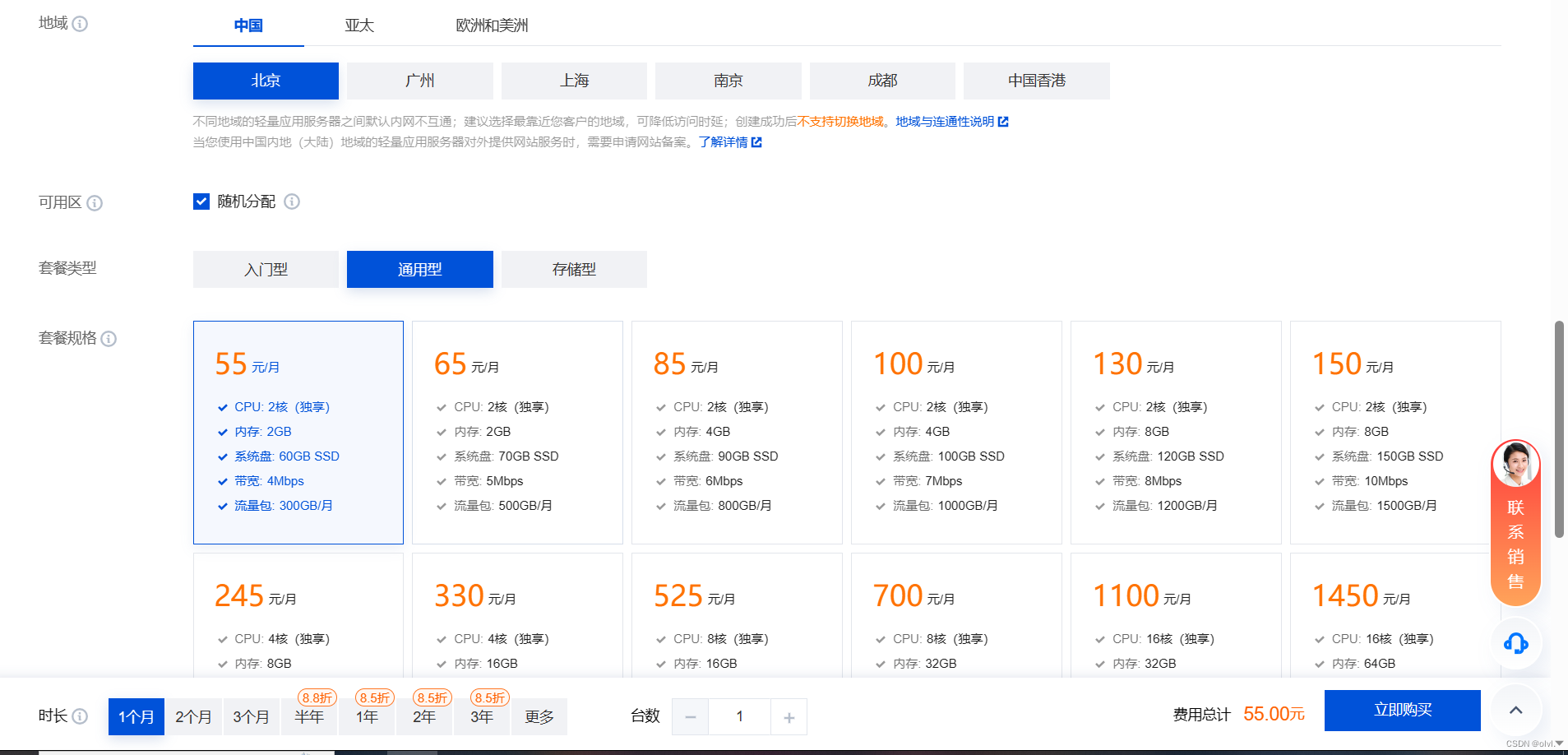Screen dimensions: 1568x755
Task: Choose the 1年 duration
Action: tap(367, 717)
